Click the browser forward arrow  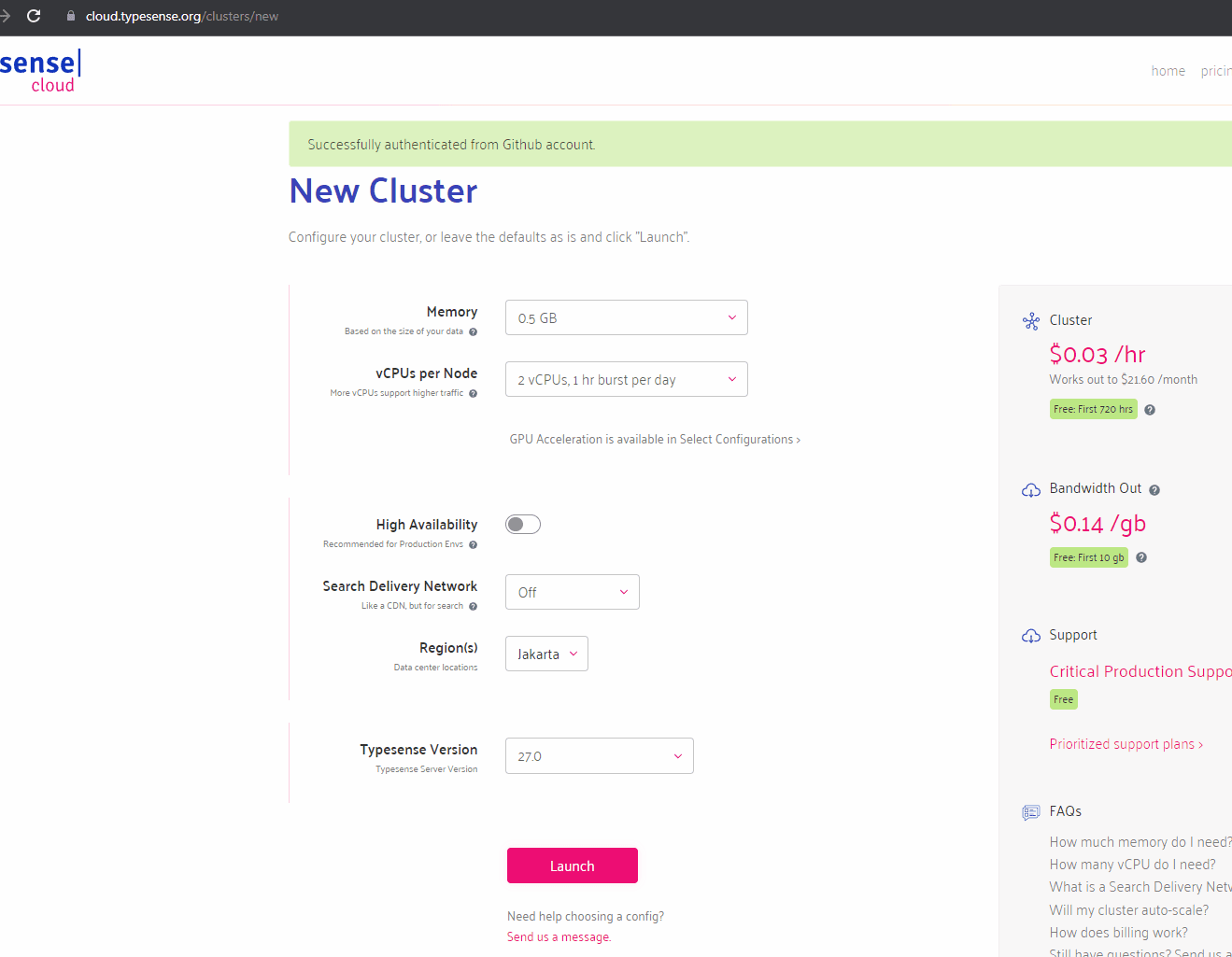tap(5, 16)
